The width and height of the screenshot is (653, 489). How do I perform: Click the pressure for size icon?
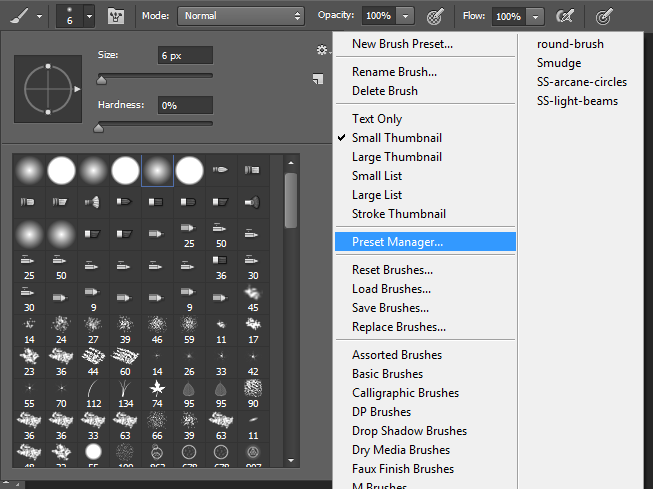pyautogui.click(x=604, y=16)
